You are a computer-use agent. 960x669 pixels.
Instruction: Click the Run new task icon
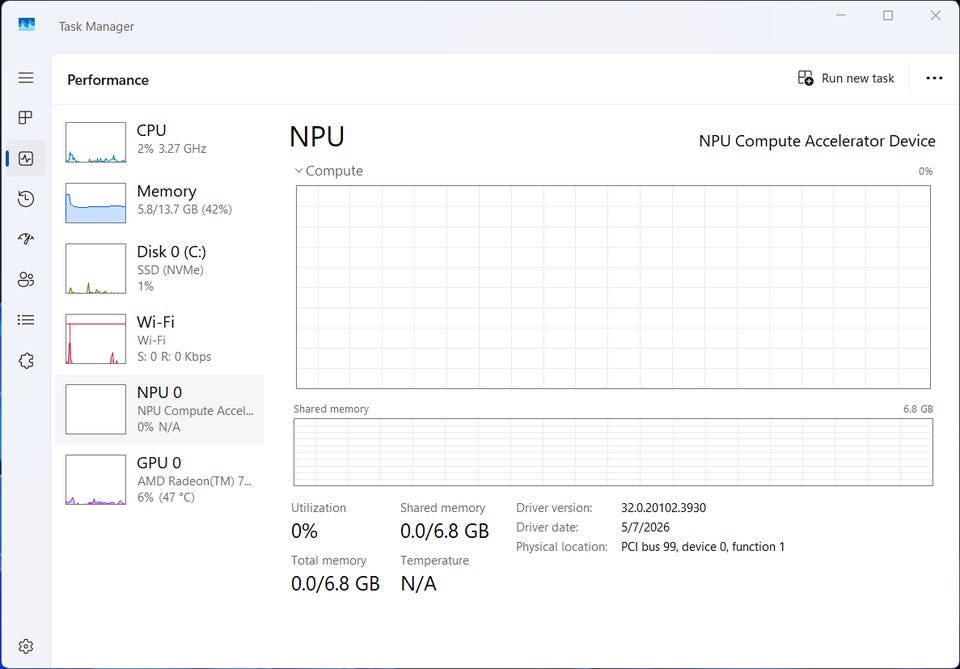805,78
